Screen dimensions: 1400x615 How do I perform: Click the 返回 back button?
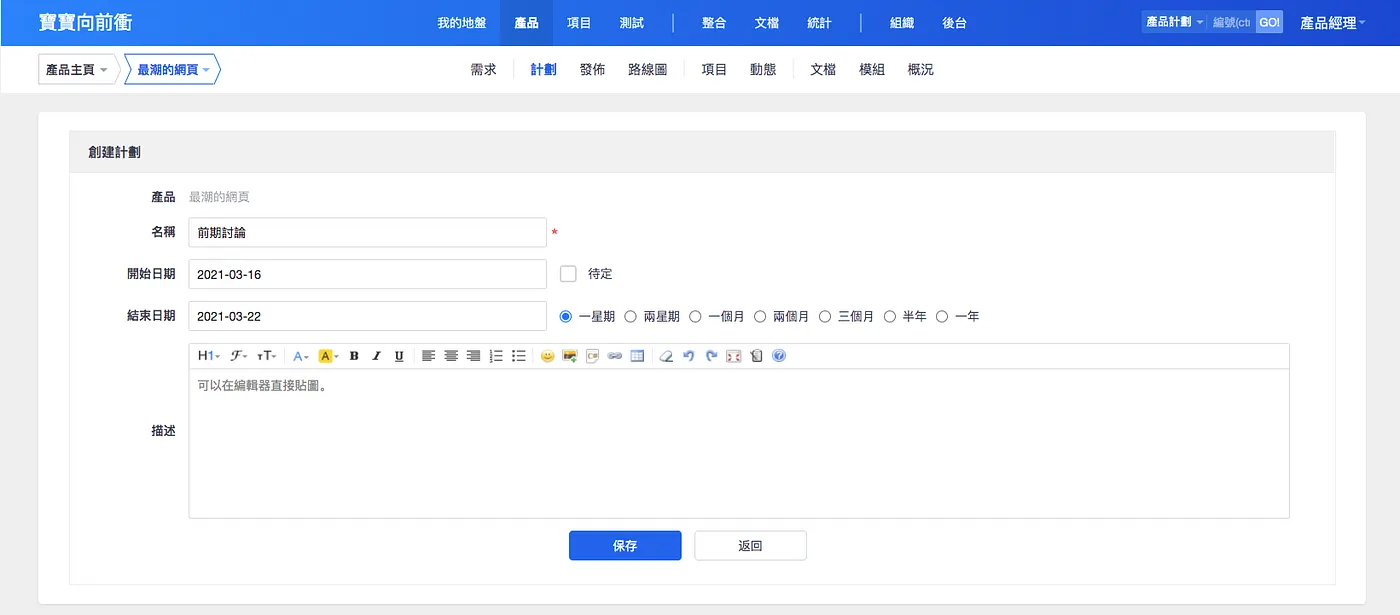click(x=750, y=546)
